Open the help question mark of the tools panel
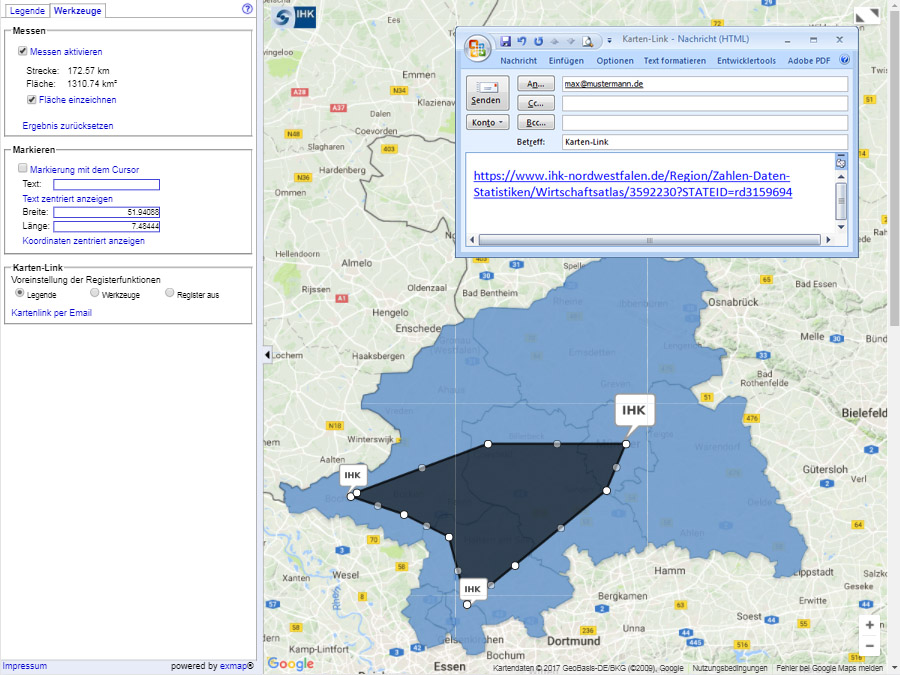Image resolution: width=900 pixels, height=675 pixels. (x=247, y=9)
